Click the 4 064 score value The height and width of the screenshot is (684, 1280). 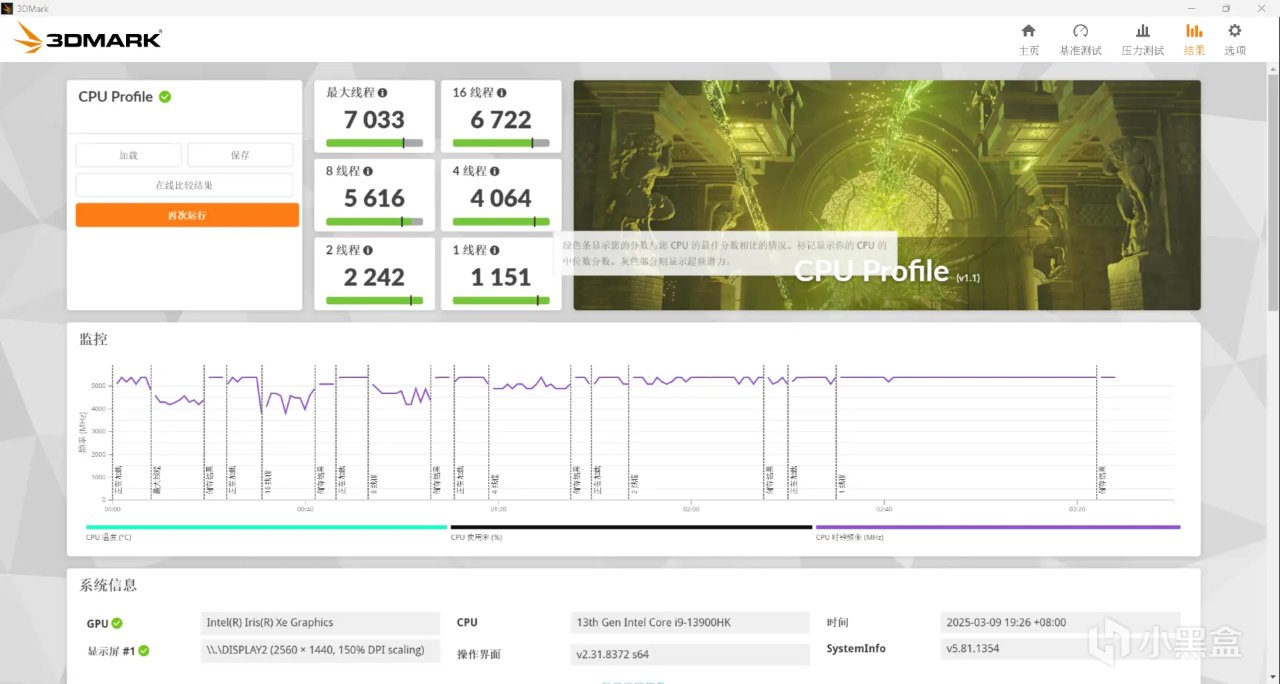pos(501,198)
